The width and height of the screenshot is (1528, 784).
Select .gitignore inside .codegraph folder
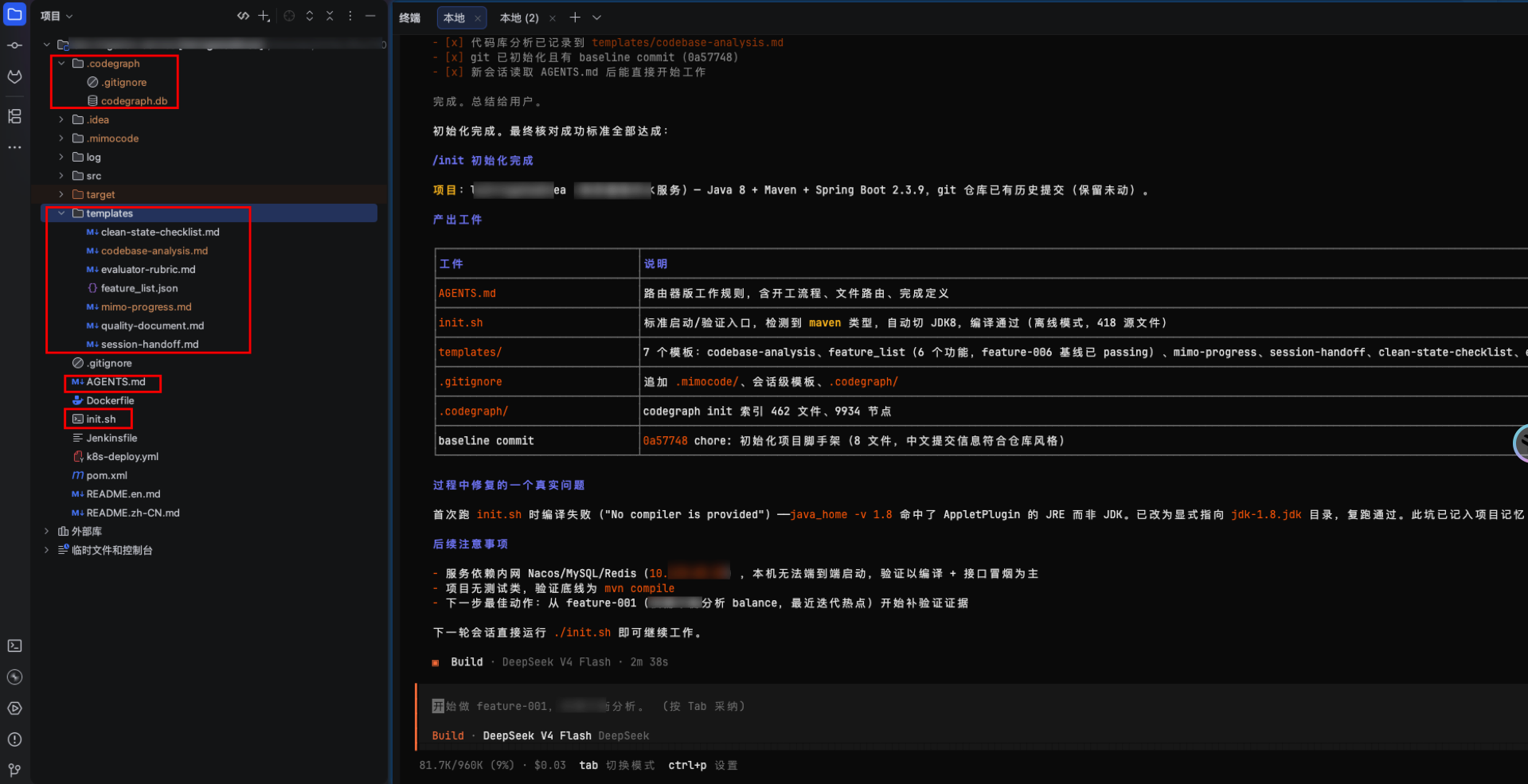pyautogui.click(x=117, y=82)
